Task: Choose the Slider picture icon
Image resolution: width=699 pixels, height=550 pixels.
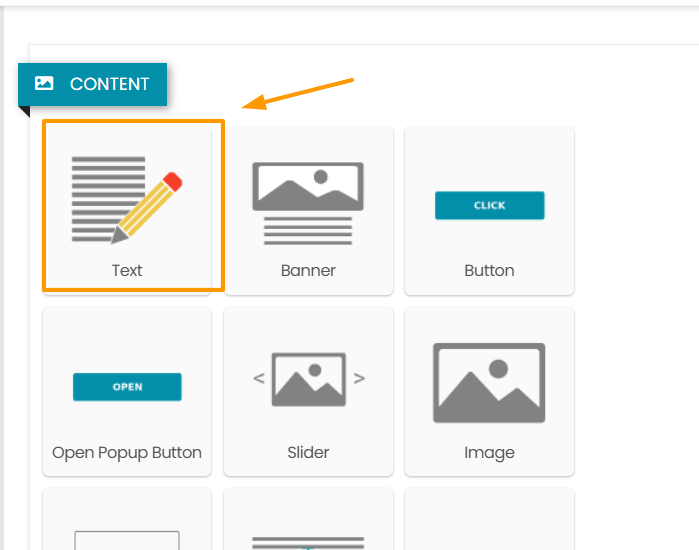Action: click(x=308, y=379)
